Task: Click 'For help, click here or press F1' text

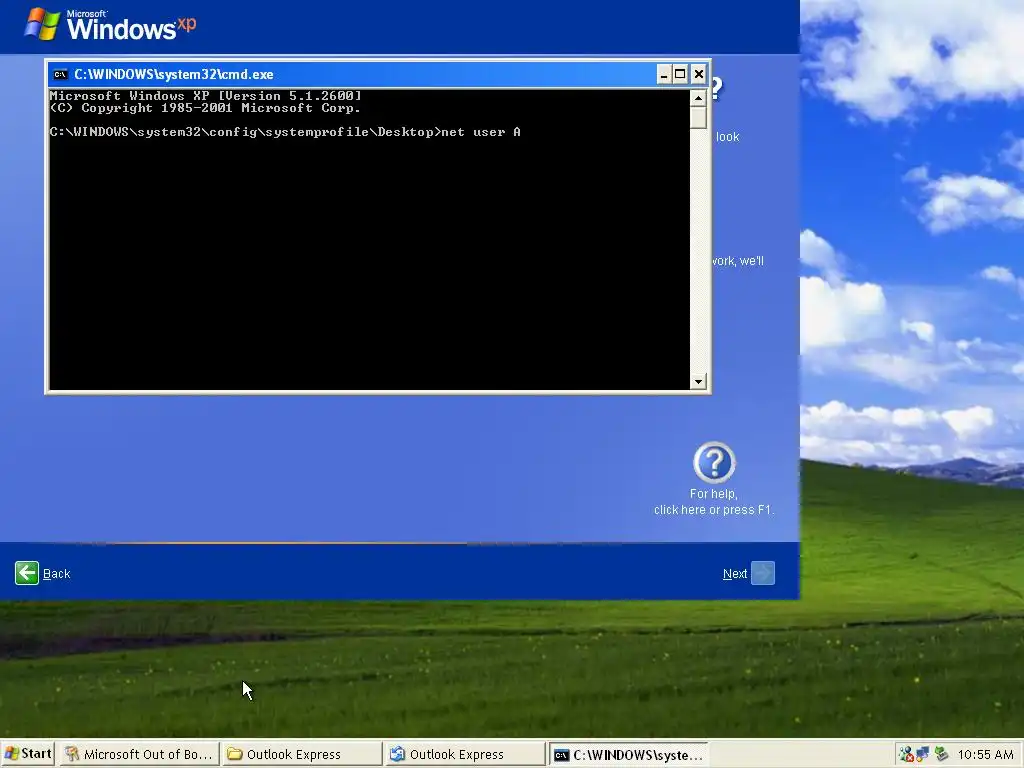Action: click(x=714, y=502)
